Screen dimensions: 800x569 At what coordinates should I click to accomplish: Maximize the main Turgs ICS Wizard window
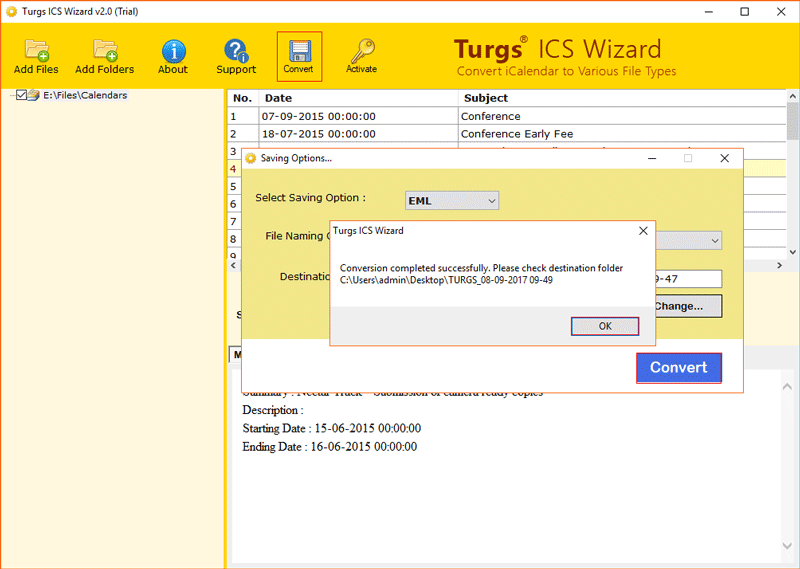coord(744,11)
